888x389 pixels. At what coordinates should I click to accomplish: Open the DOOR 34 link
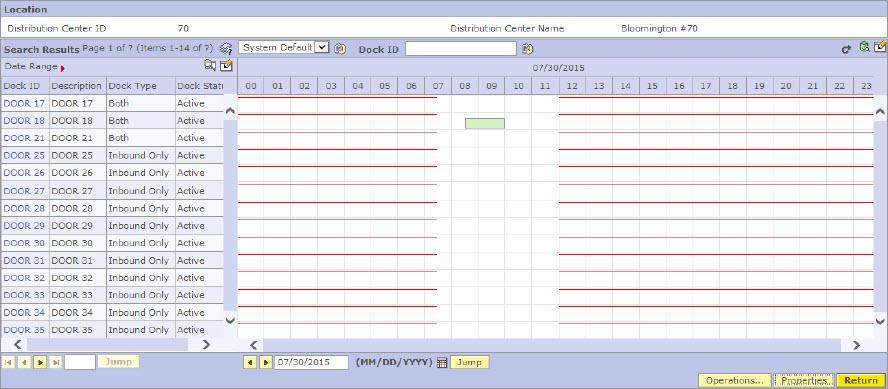(24, 313)
